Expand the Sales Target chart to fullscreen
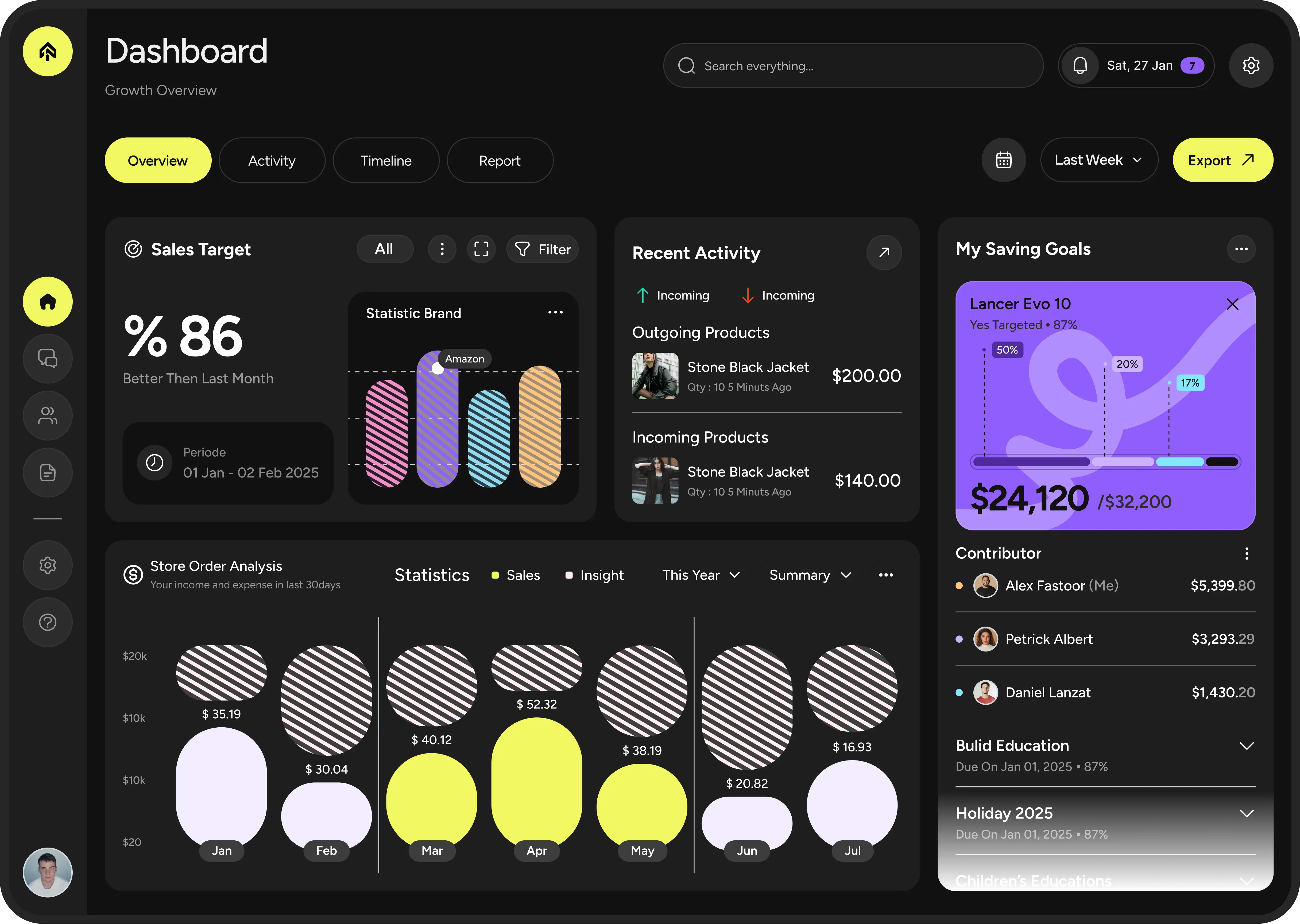Image resolution: width=1300 pixels, height=924 pixels. point(481,249)
